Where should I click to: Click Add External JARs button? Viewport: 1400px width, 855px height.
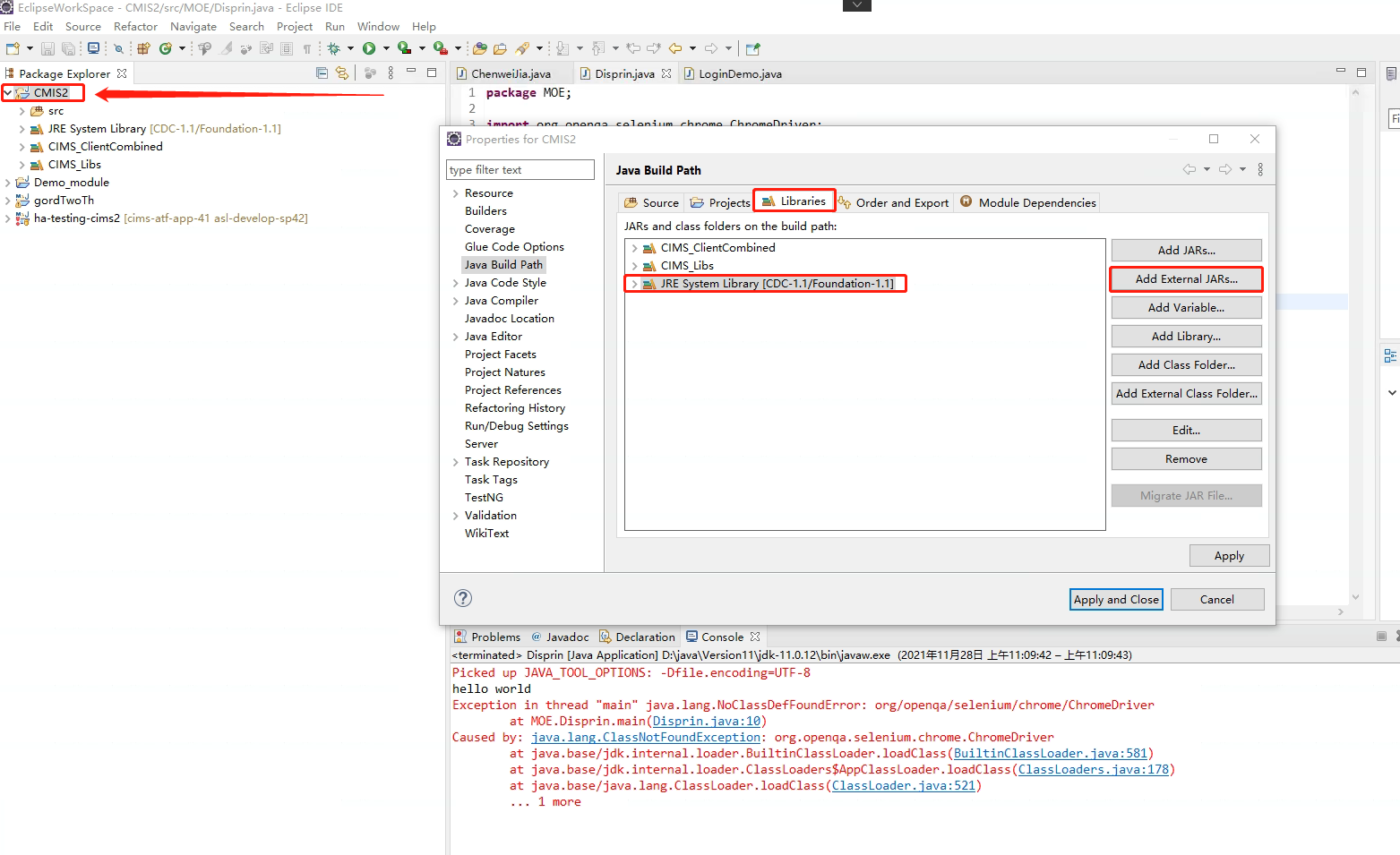(1187, 279)
